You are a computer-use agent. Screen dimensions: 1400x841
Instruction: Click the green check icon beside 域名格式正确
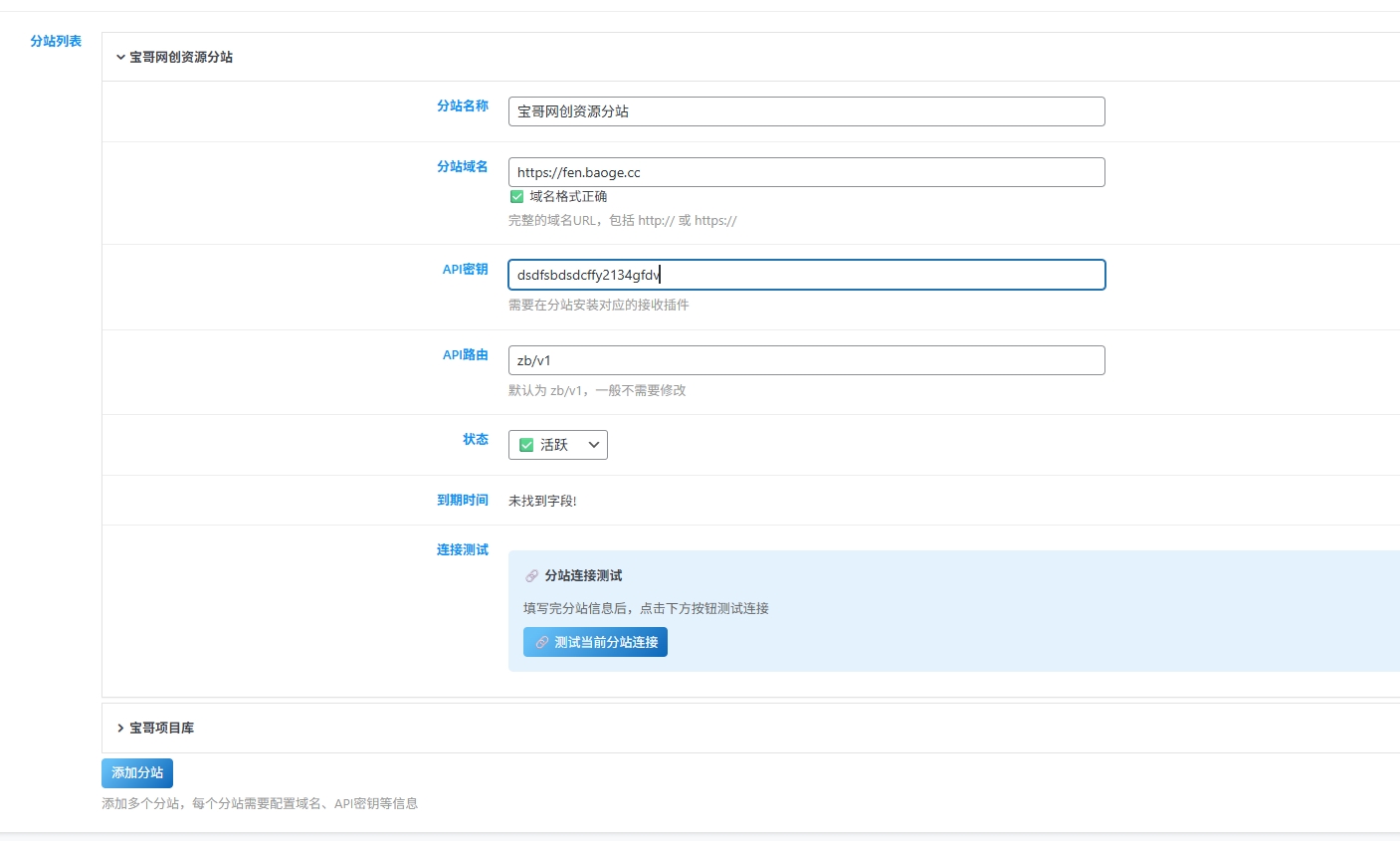coord(516,197)
